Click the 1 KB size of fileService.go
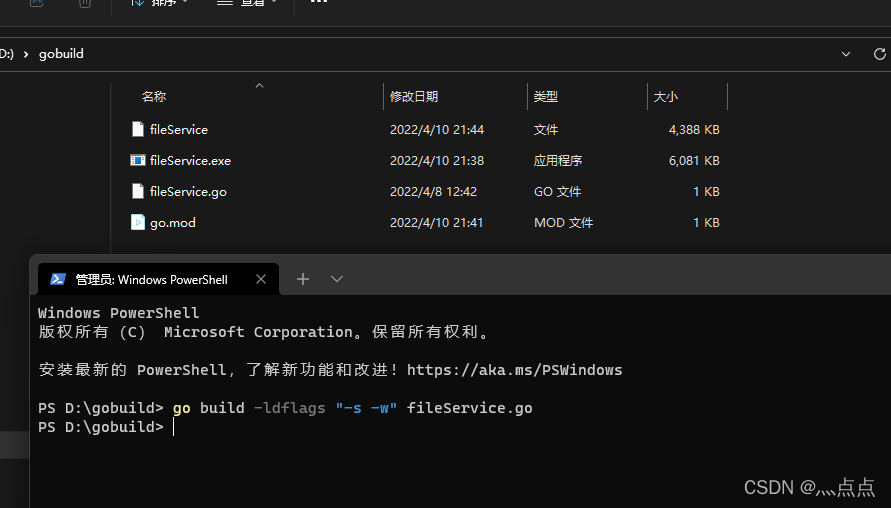891x508 pixels. [x=706, y=191]
